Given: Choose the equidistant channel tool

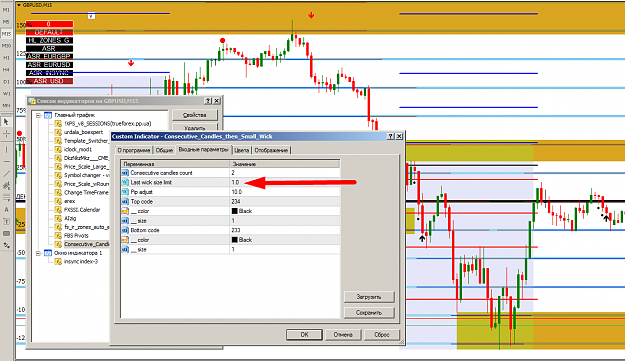Looking at the screenshot, I should [x=6, y=186].
